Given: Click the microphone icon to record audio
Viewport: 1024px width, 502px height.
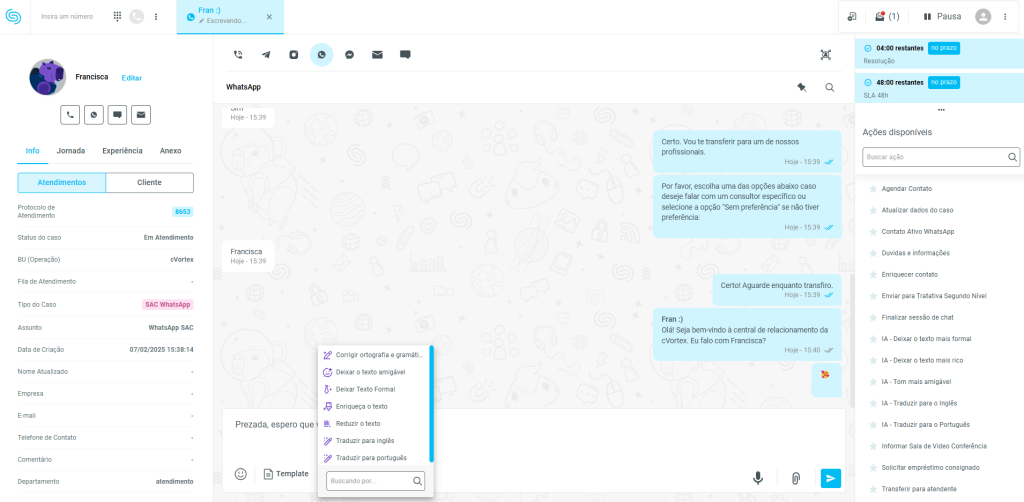Looking at the screenshot, I should 758,478.
